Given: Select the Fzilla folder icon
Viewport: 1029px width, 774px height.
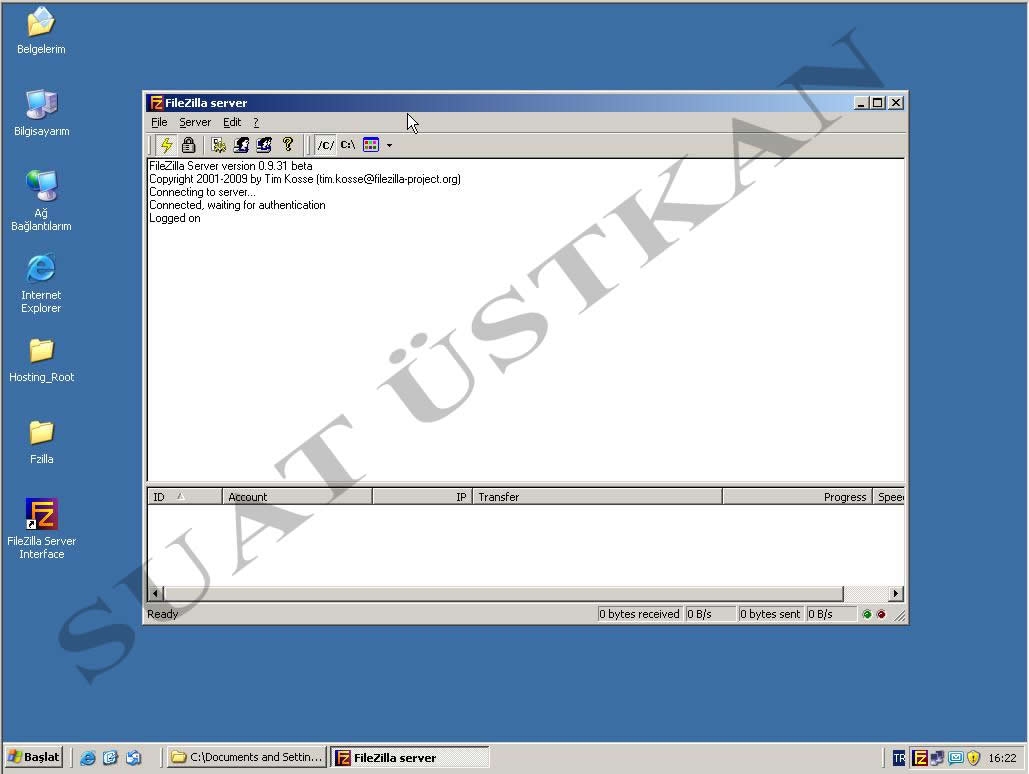Looking at the screenshot, I should pos(41,442).
